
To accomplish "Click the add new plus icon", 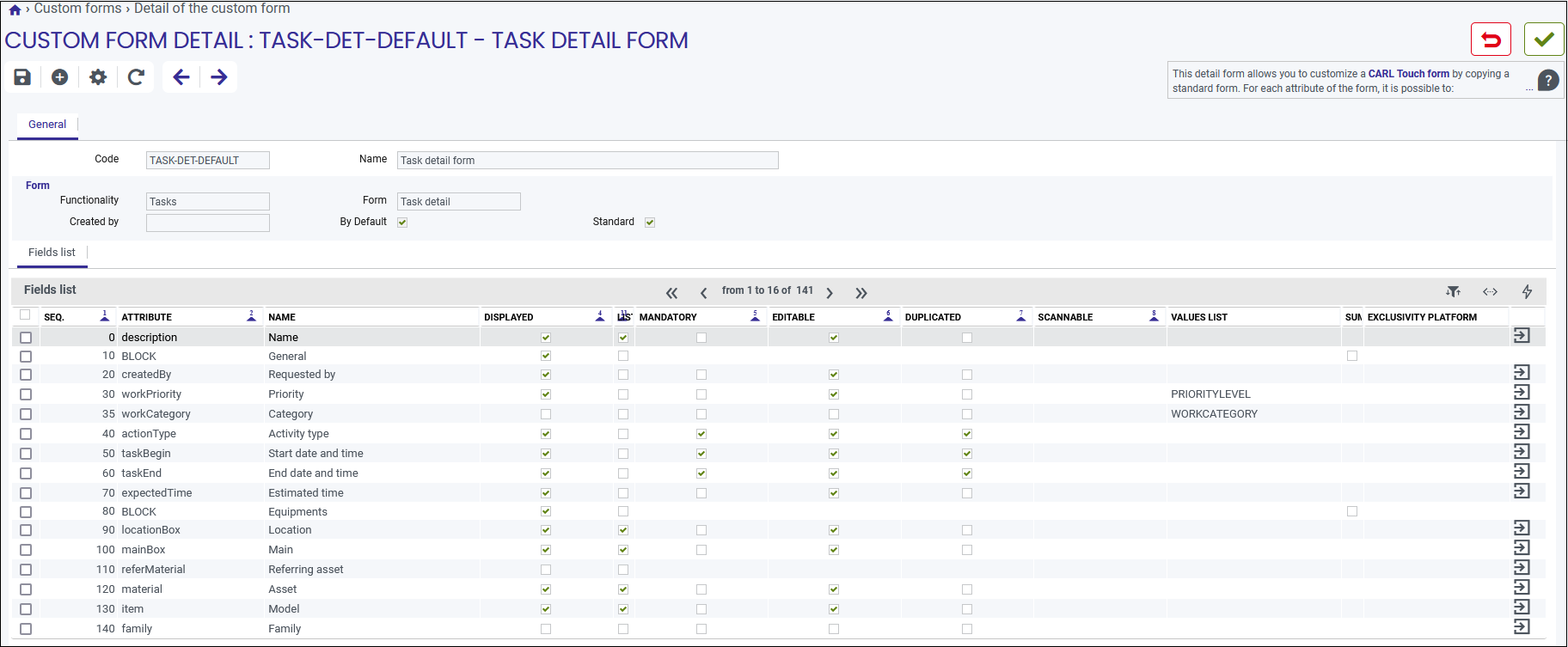I will [x=60, y=77].
